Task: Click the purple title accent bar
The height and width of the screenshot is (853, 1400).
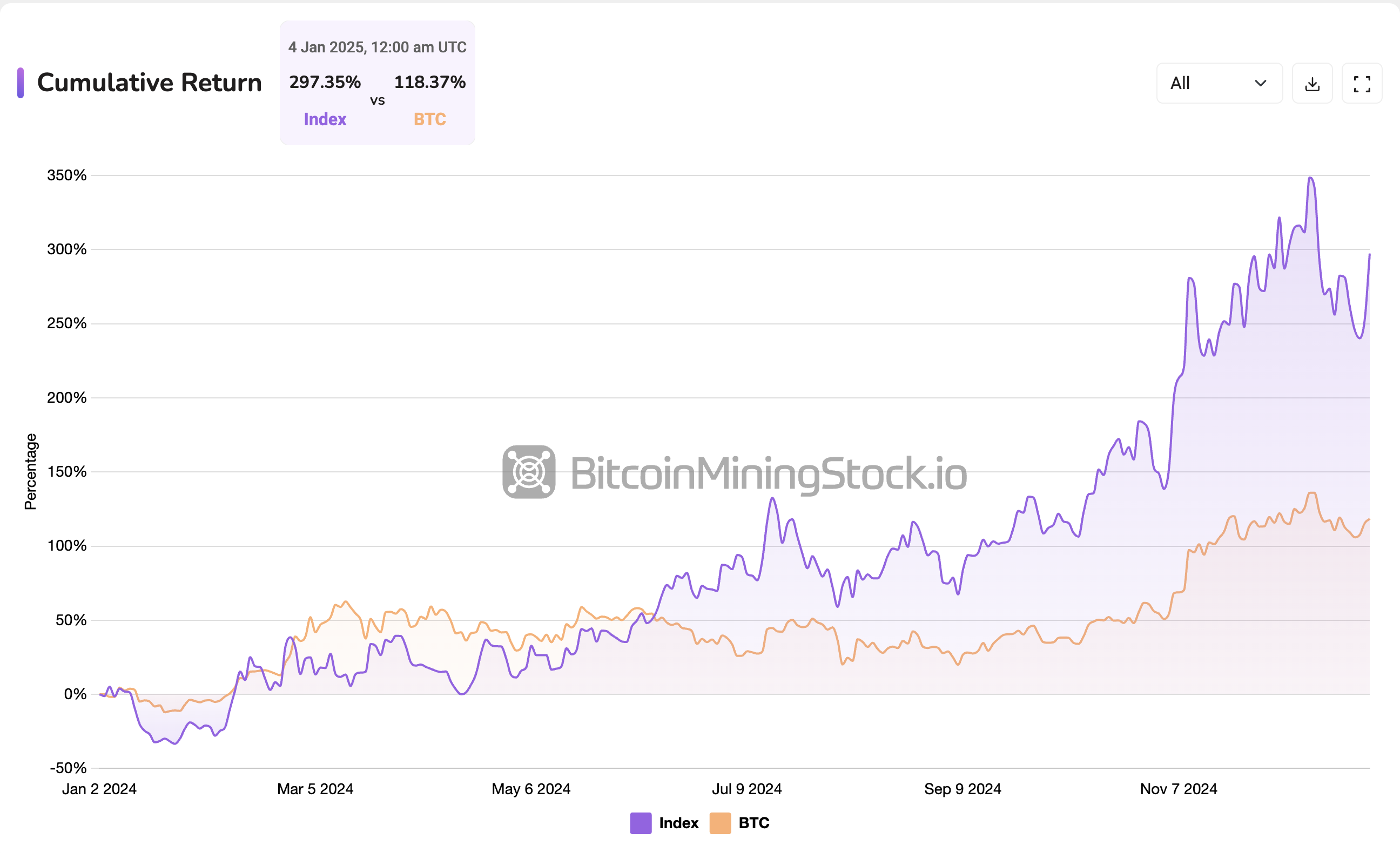Action: coord(21,83)
